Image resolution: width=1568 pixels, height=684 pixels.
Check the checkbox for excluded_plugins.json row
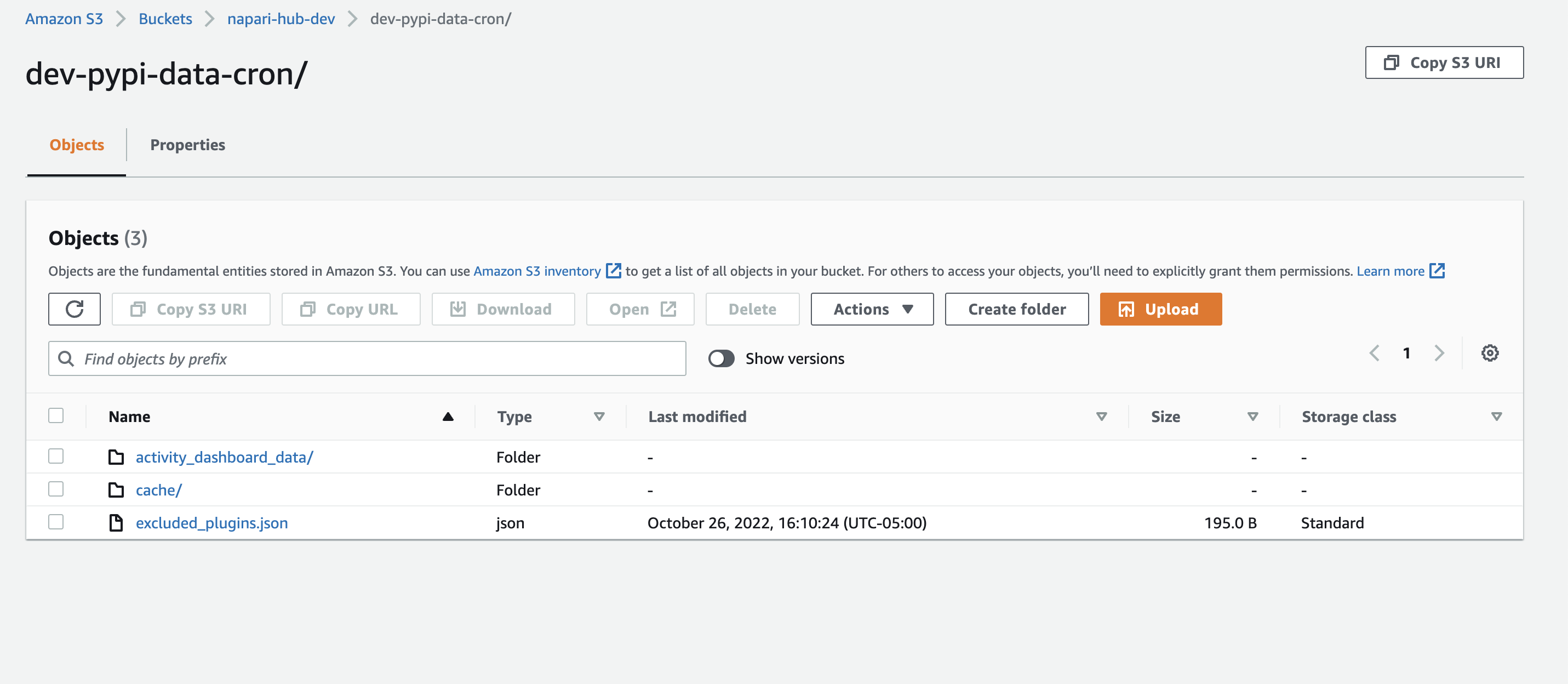pos(55,522)
